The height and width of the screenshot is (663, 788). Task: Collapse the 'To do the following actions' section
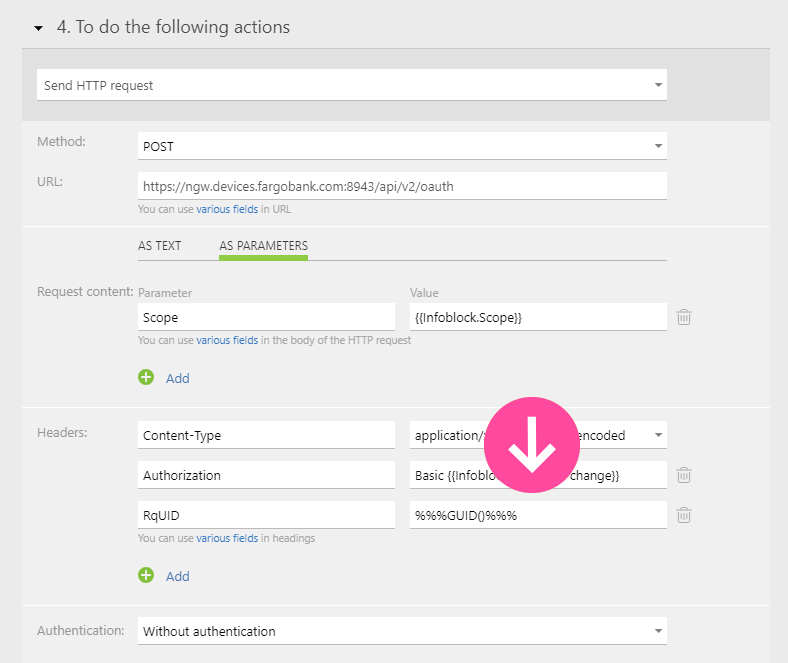point(38,28)
